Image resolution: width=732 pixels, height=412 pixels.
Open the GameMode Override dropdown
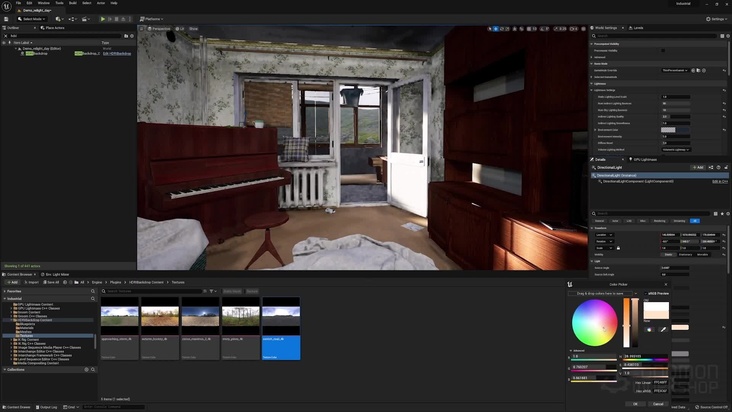pyautogui.click(x=675, y=70)
